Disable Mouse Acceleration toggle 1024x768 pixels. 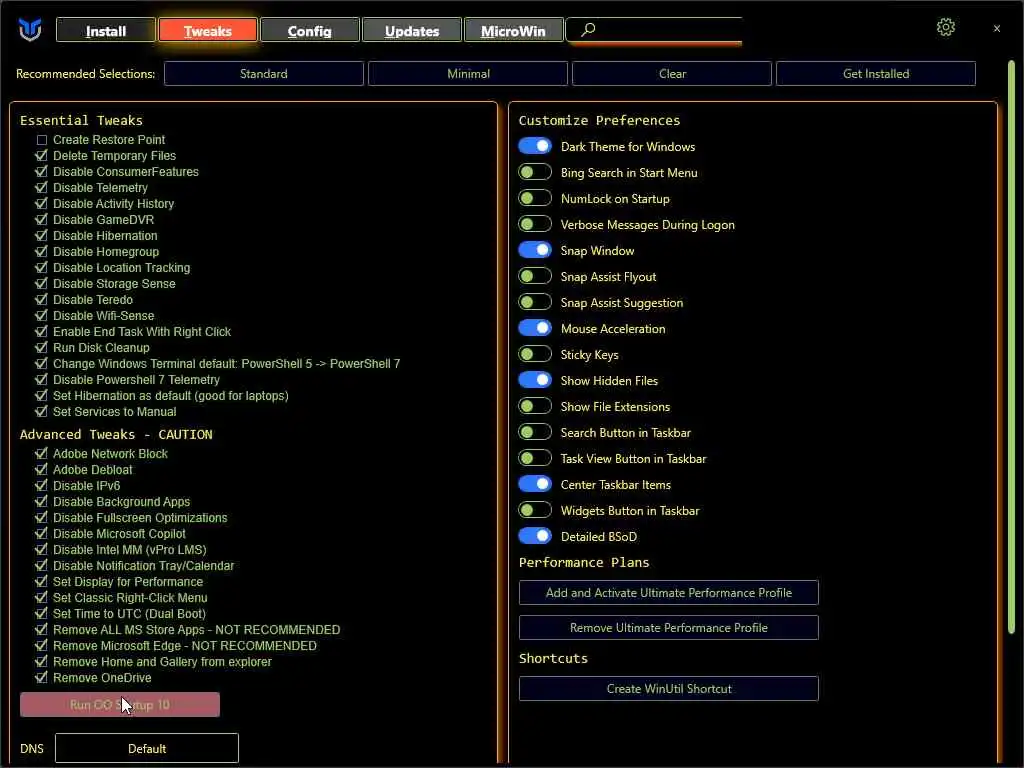[535, 328]
